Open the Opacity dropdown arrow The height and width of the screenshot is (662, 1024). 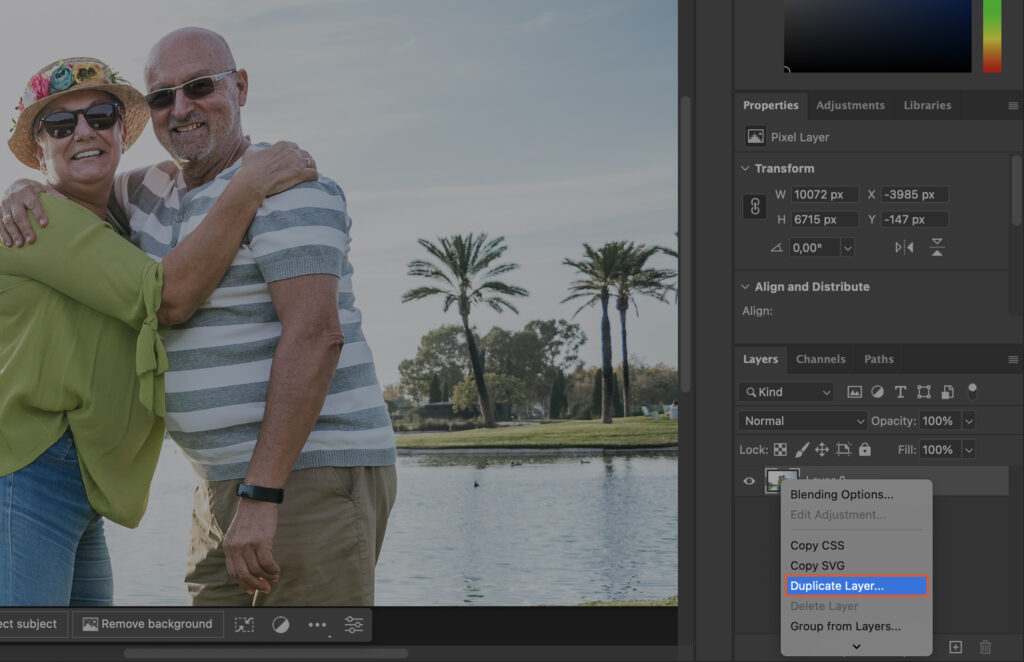(969, 420)
